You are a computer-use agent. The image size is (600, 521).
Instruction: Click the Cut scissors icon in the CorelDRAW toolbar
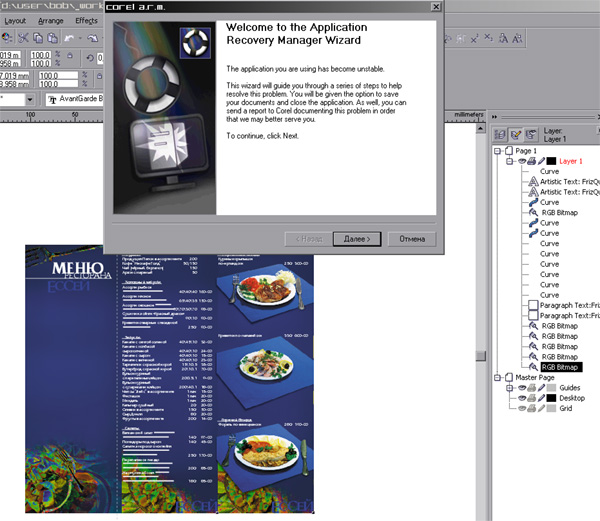tap(23, 38)
